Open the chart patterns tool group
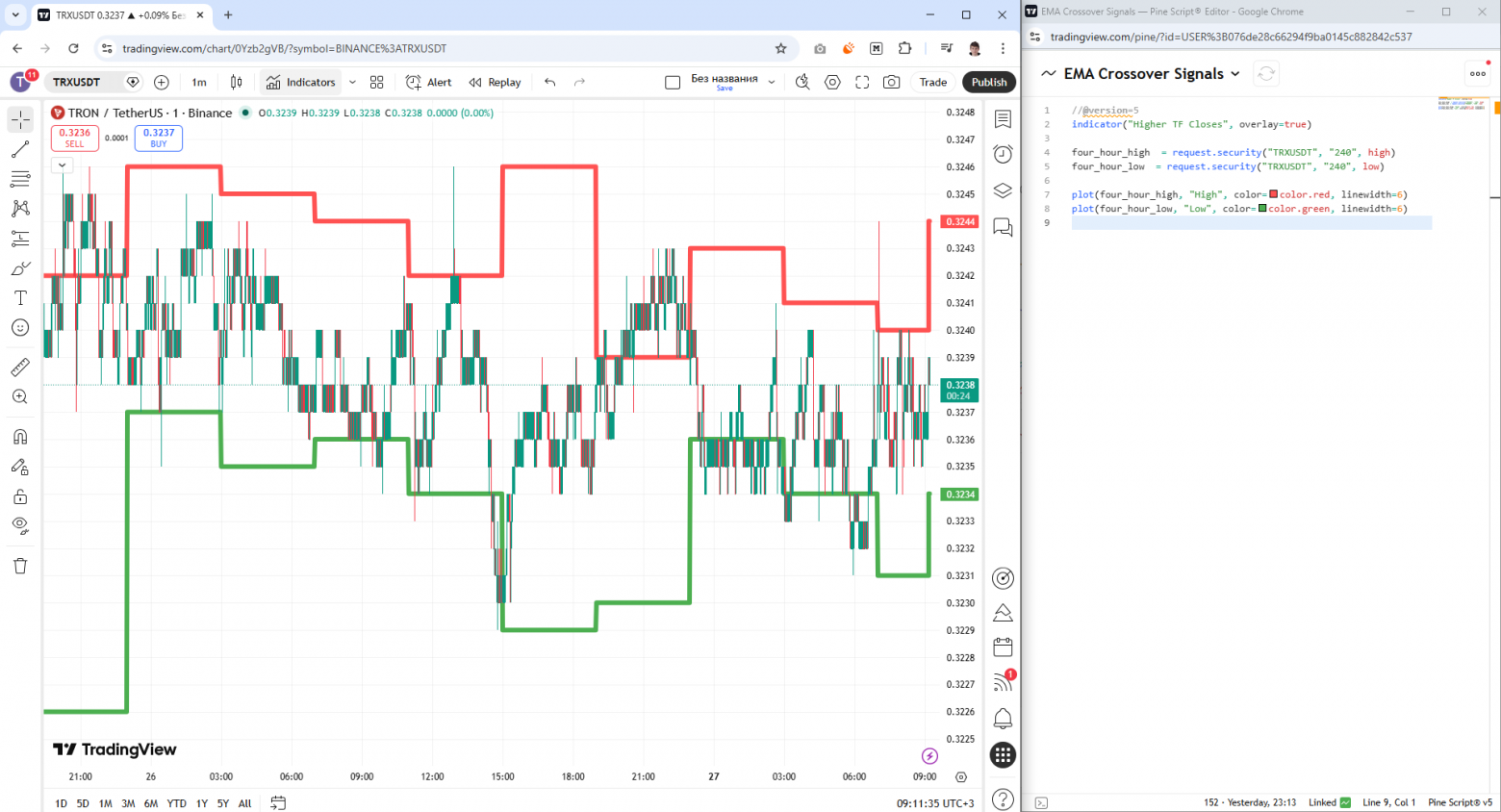This screenshot has width=1501, height=812. [x=20, y=209]
